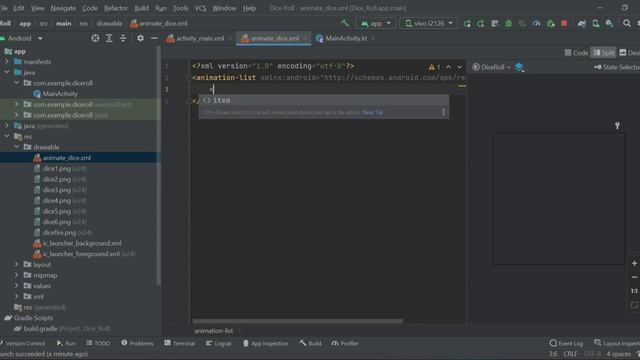Expand the values folder
Viewport: 640px width, 360px height.
click(16, 286)
